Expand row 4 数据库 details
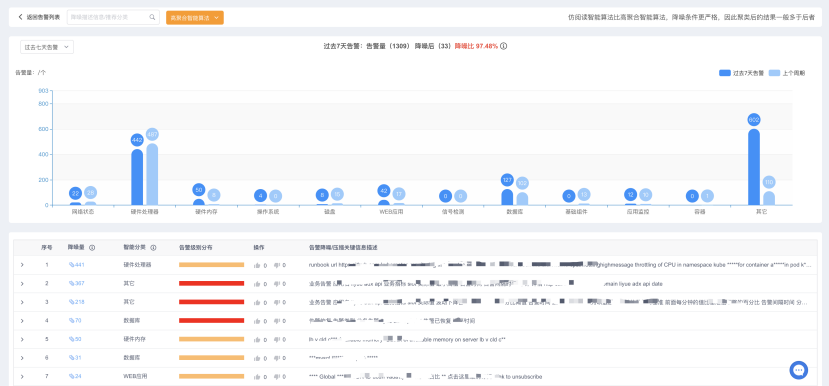The image size is (829, 386). (x=22, y=320)
